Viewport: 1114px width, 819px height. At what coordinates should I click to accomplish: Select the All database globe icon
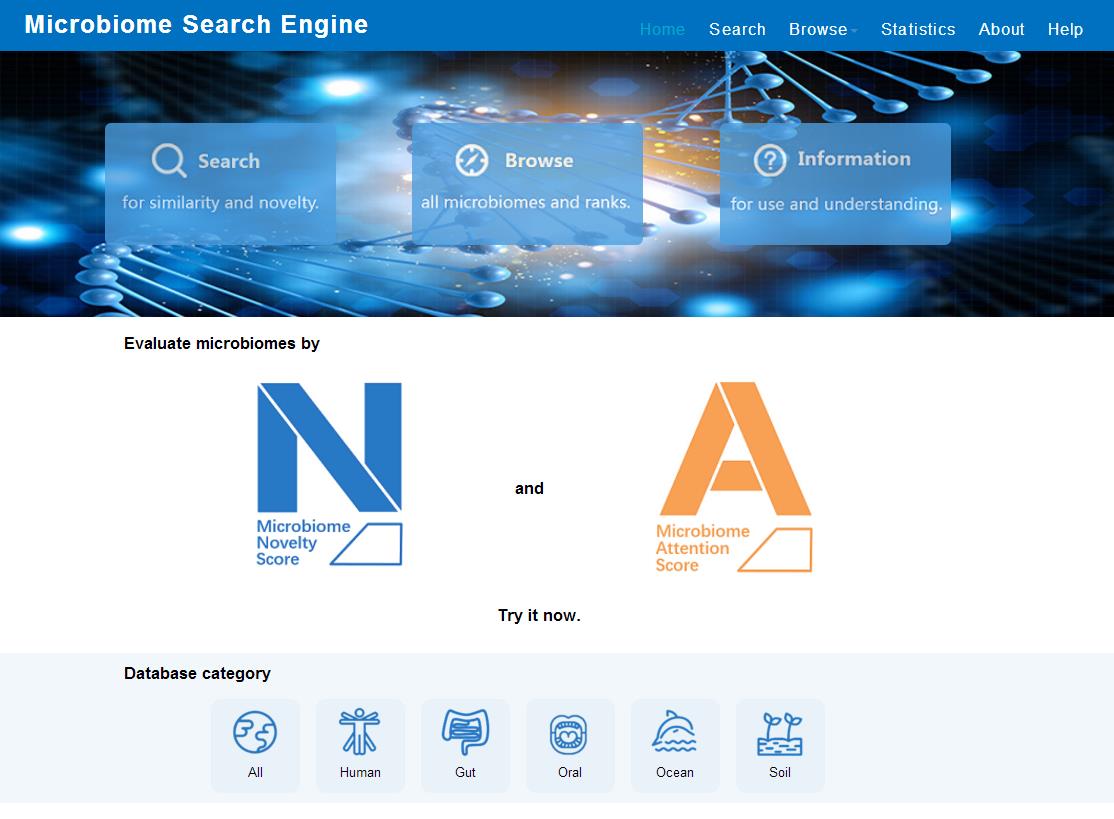[x=255, y=733]
